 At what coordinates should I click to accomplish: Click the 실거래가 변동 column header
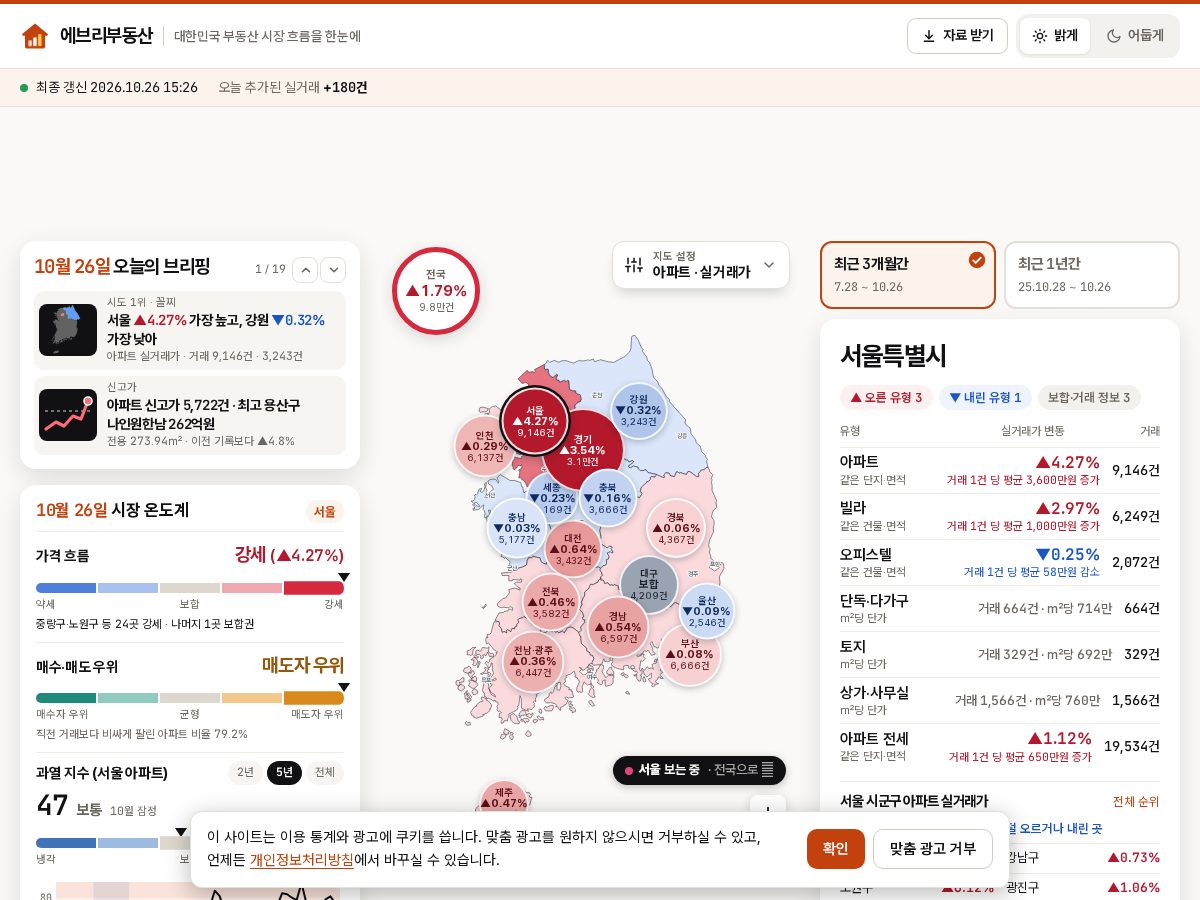click(1033, 431)
